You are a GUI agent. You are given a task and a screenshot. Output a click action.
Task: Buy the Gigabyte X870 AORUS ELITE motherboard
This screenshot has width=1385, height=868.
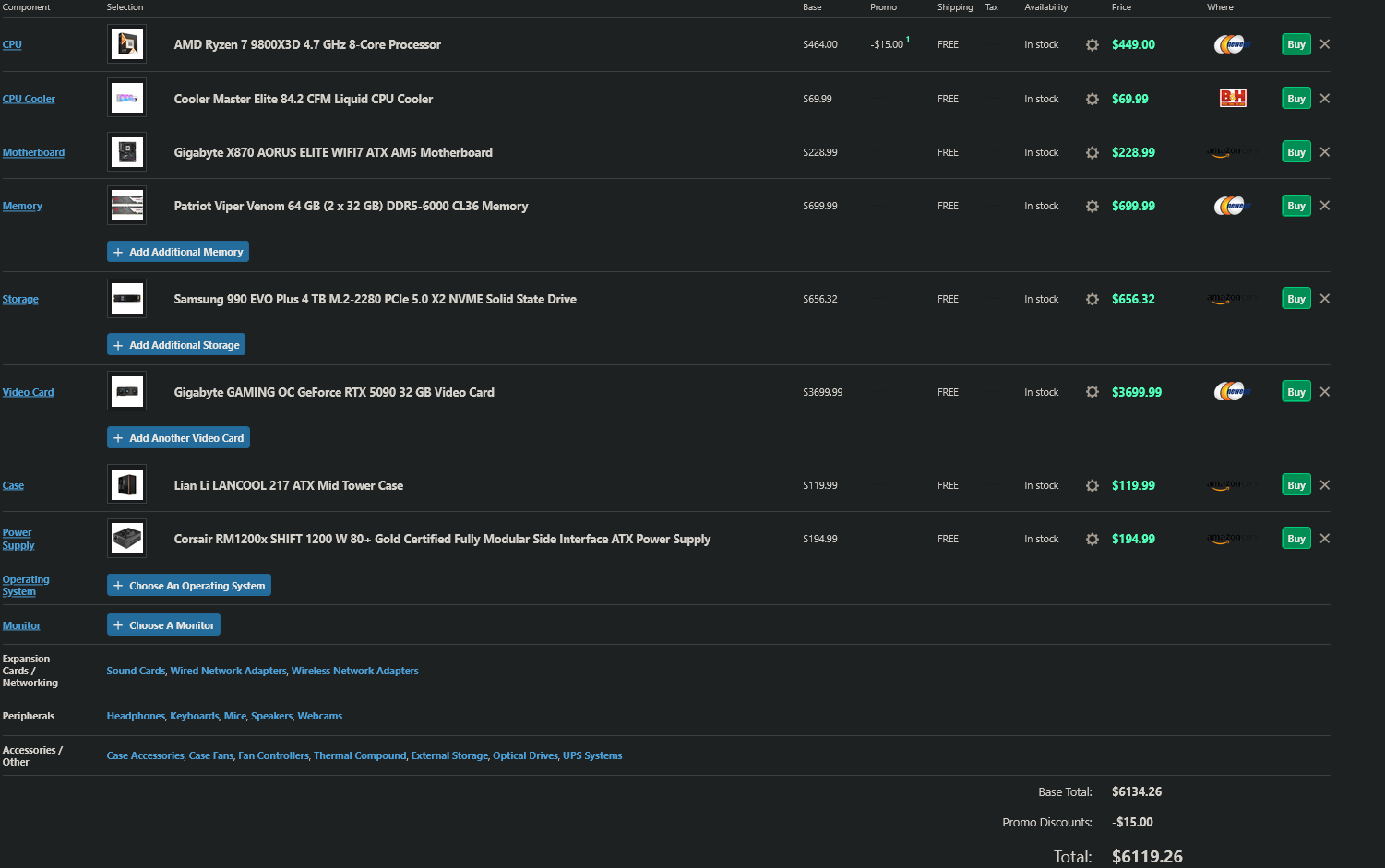tap(1296, 152)
